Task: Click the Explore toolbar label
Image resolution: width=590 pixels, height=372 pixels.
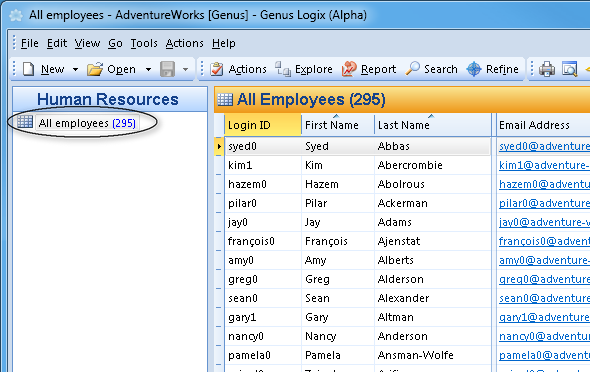Action: point(314,69)
